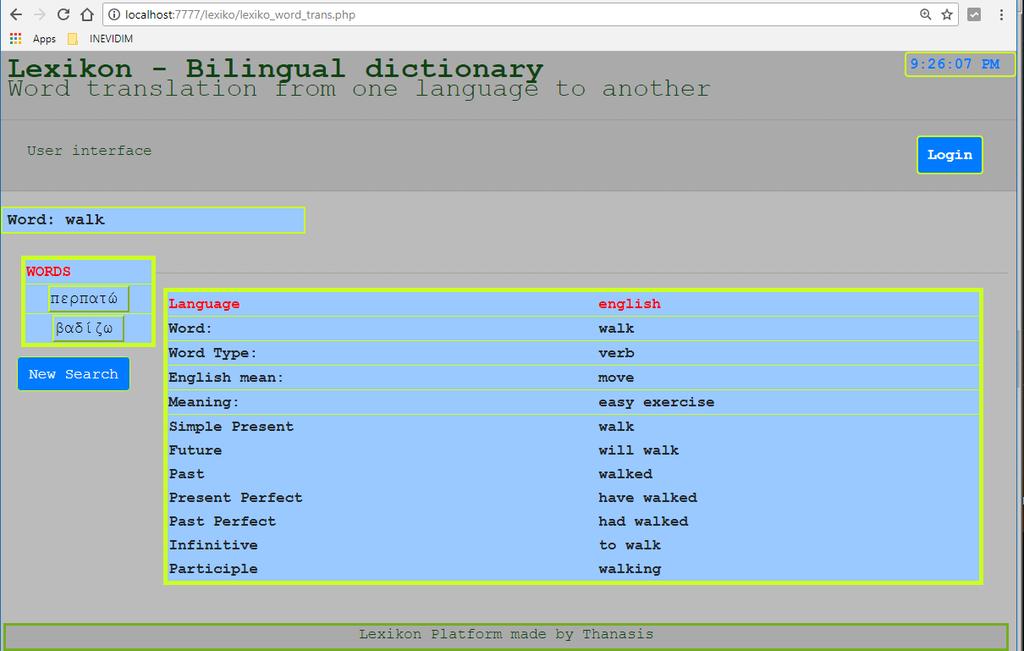The image size is (1024, 651).
Task: Click the User interface label
Action: point(89,150)
